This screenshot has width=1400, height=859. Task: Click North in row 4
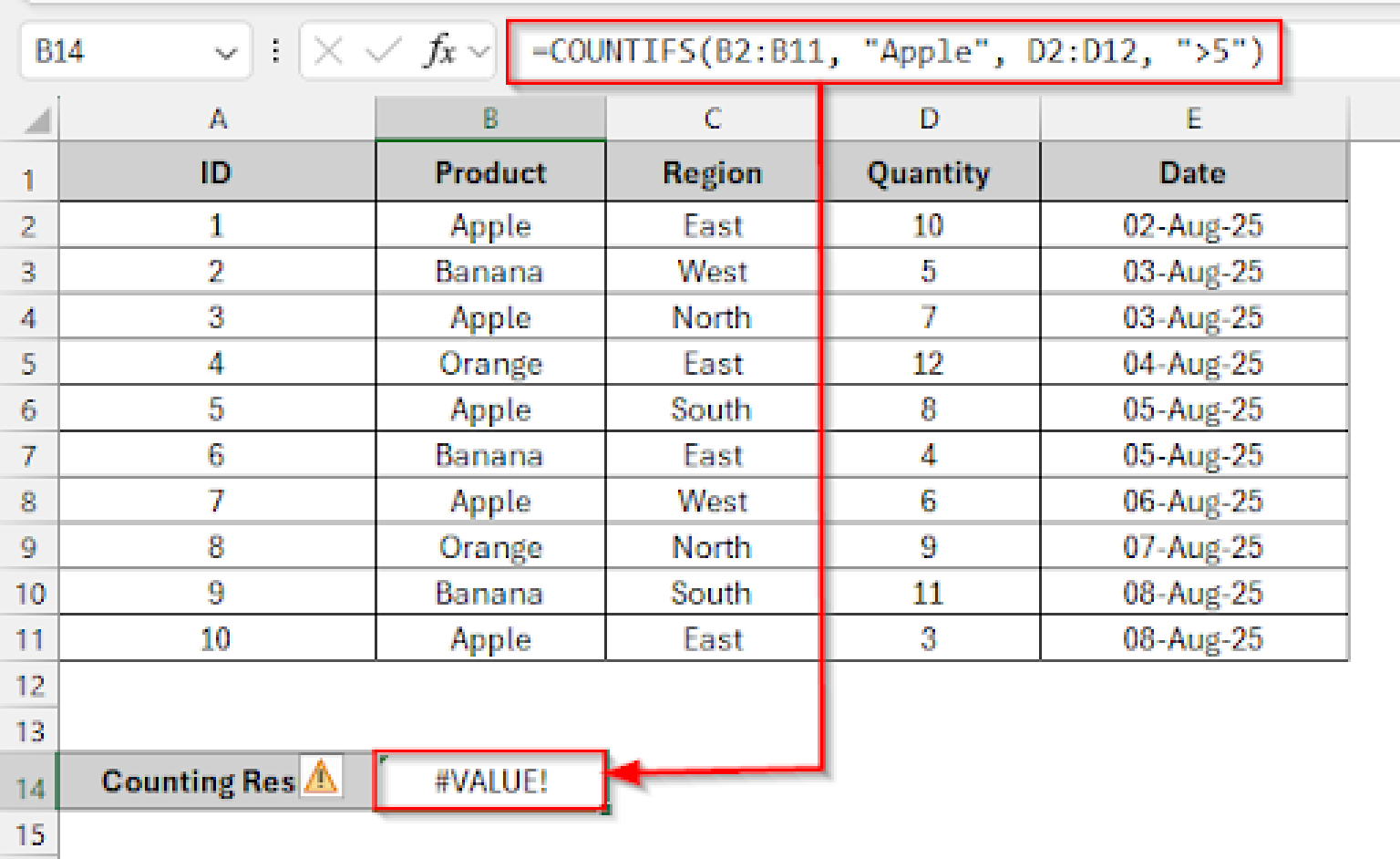coord(712,317)
